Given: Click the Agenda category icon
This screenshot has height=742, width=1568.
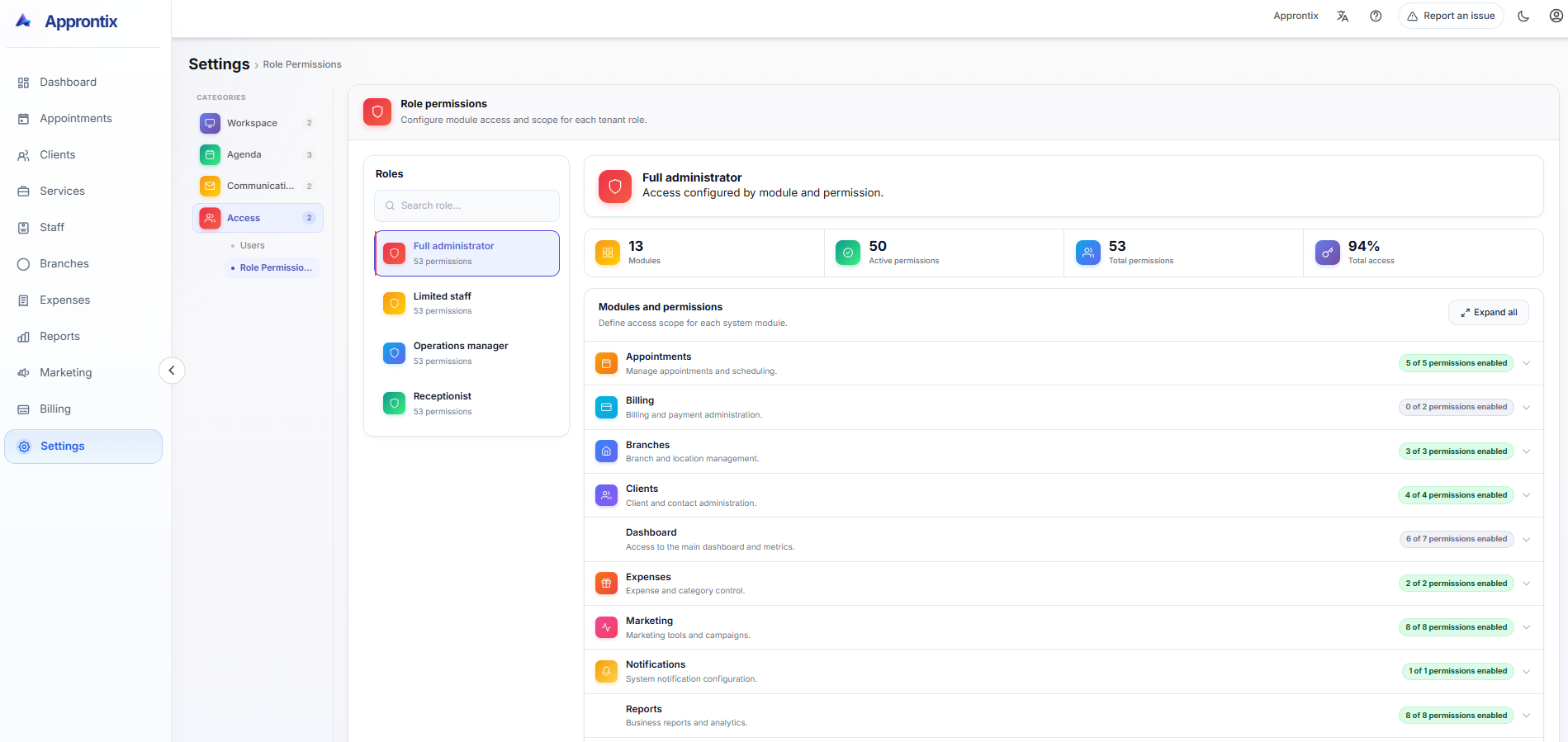Looking at the screenshot, I should point(210,154).
